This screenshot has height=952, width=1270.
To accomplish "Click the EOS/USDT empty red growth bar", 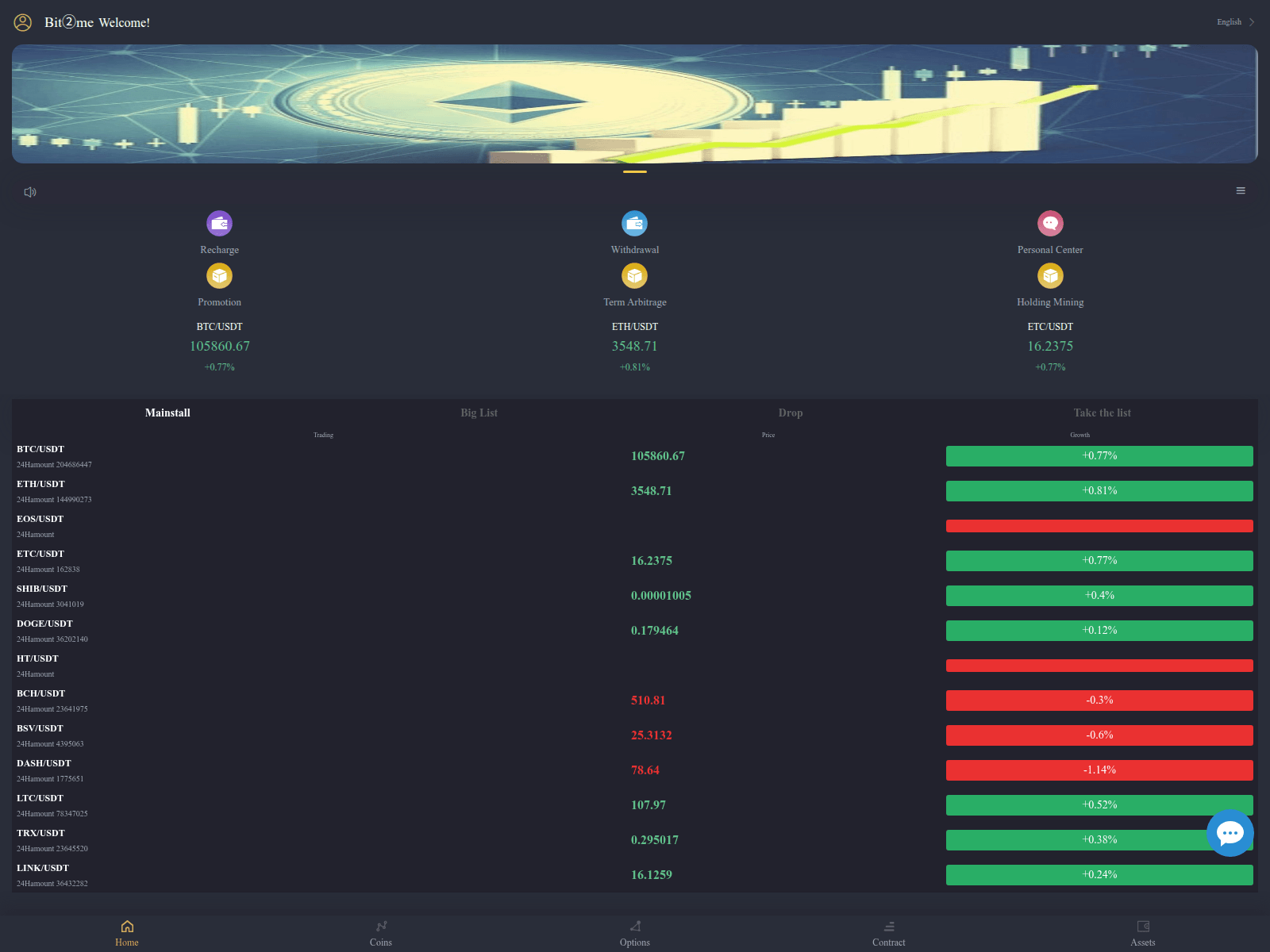I will click(1099, 526).
